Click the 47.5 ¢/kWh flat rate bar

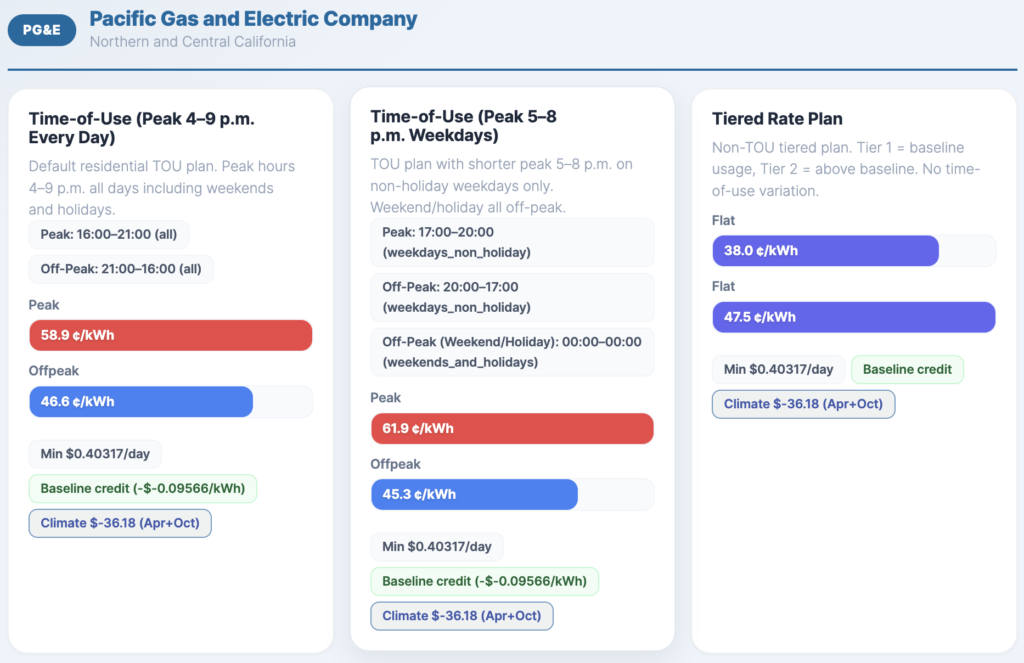click(x=853, y=317)
